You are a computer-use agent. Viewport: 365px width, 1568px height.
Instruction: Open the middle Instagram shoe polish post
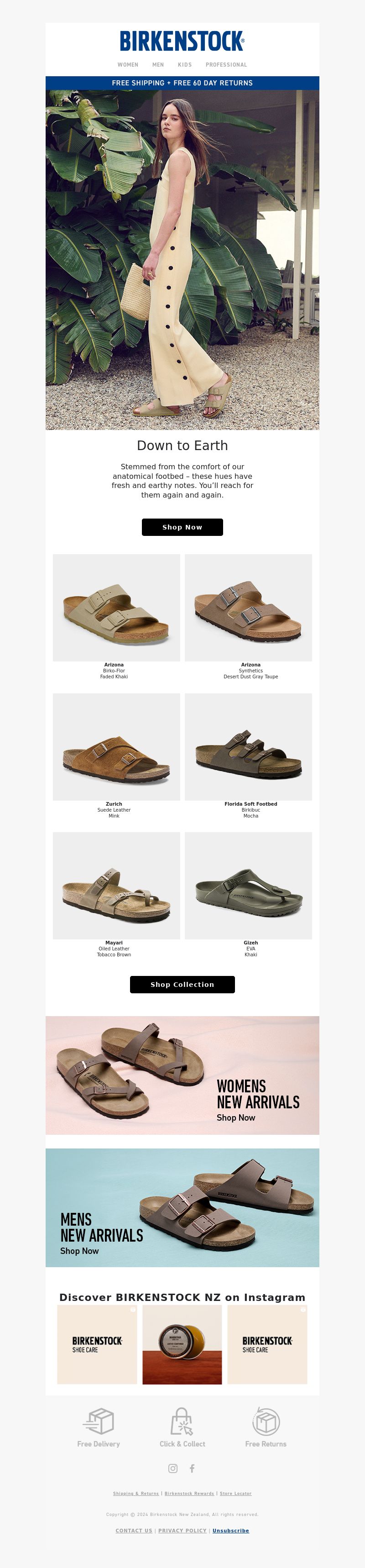[x=182, y=1345]
